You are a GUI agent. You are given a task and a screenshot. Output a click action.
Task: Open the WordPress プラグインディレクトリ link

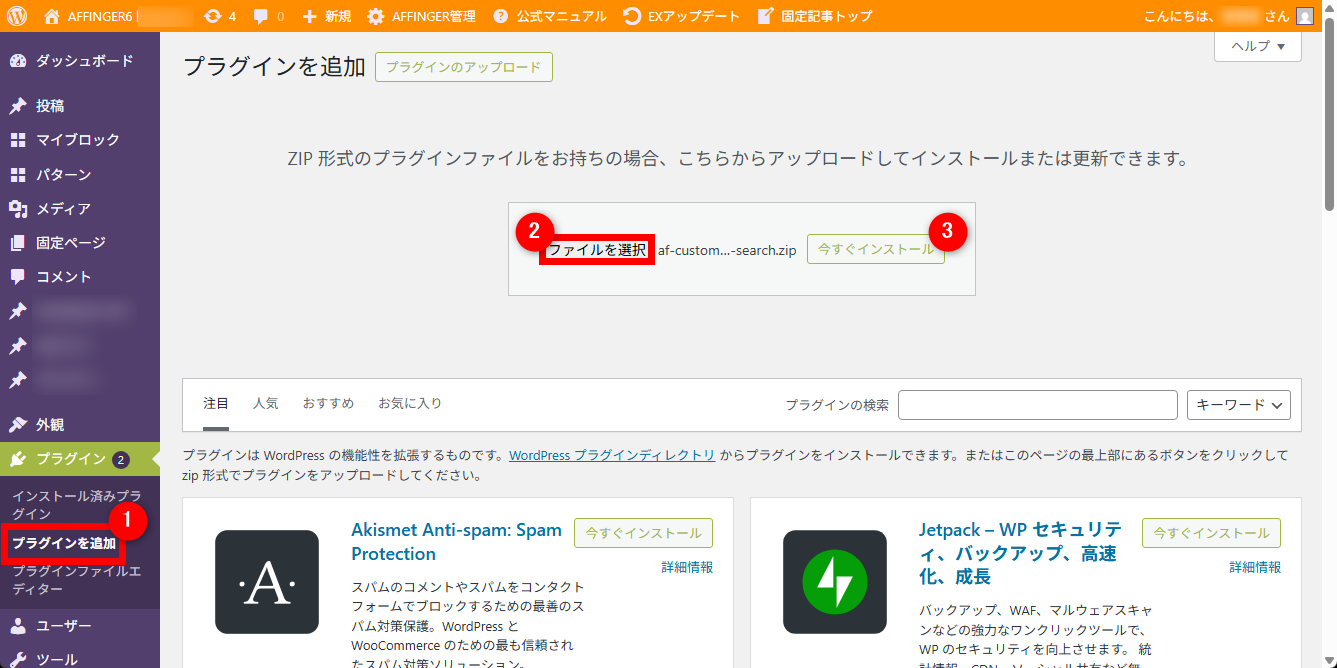[612, 455]
